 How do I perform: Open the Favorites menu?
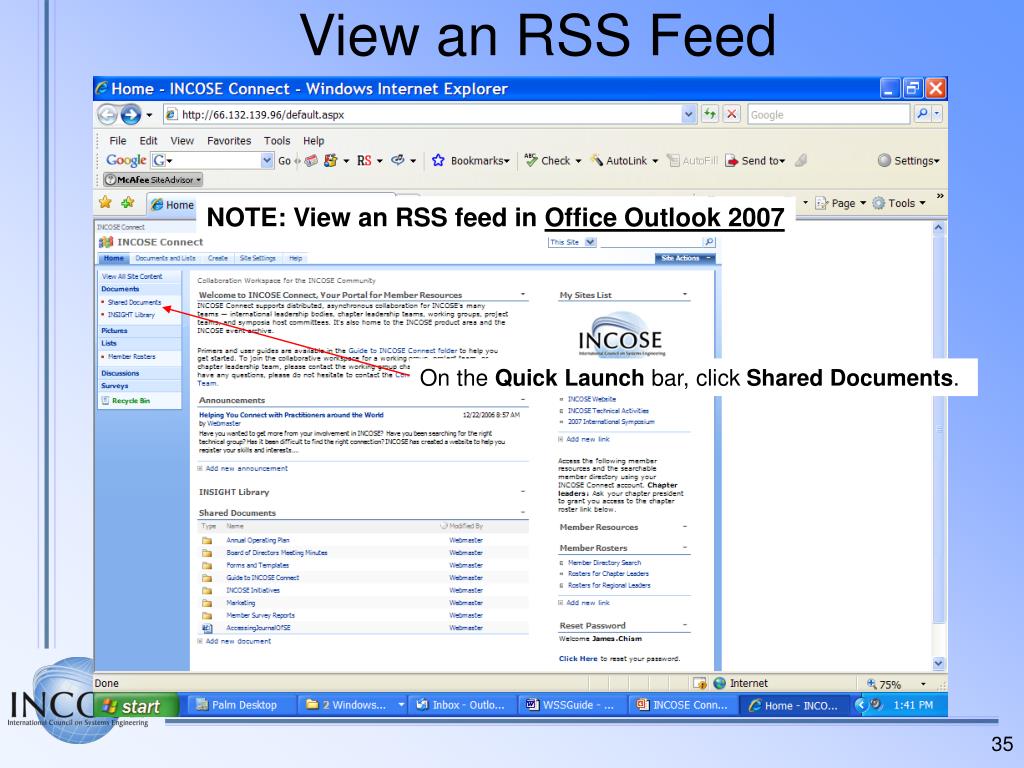[x=229, y=140]
